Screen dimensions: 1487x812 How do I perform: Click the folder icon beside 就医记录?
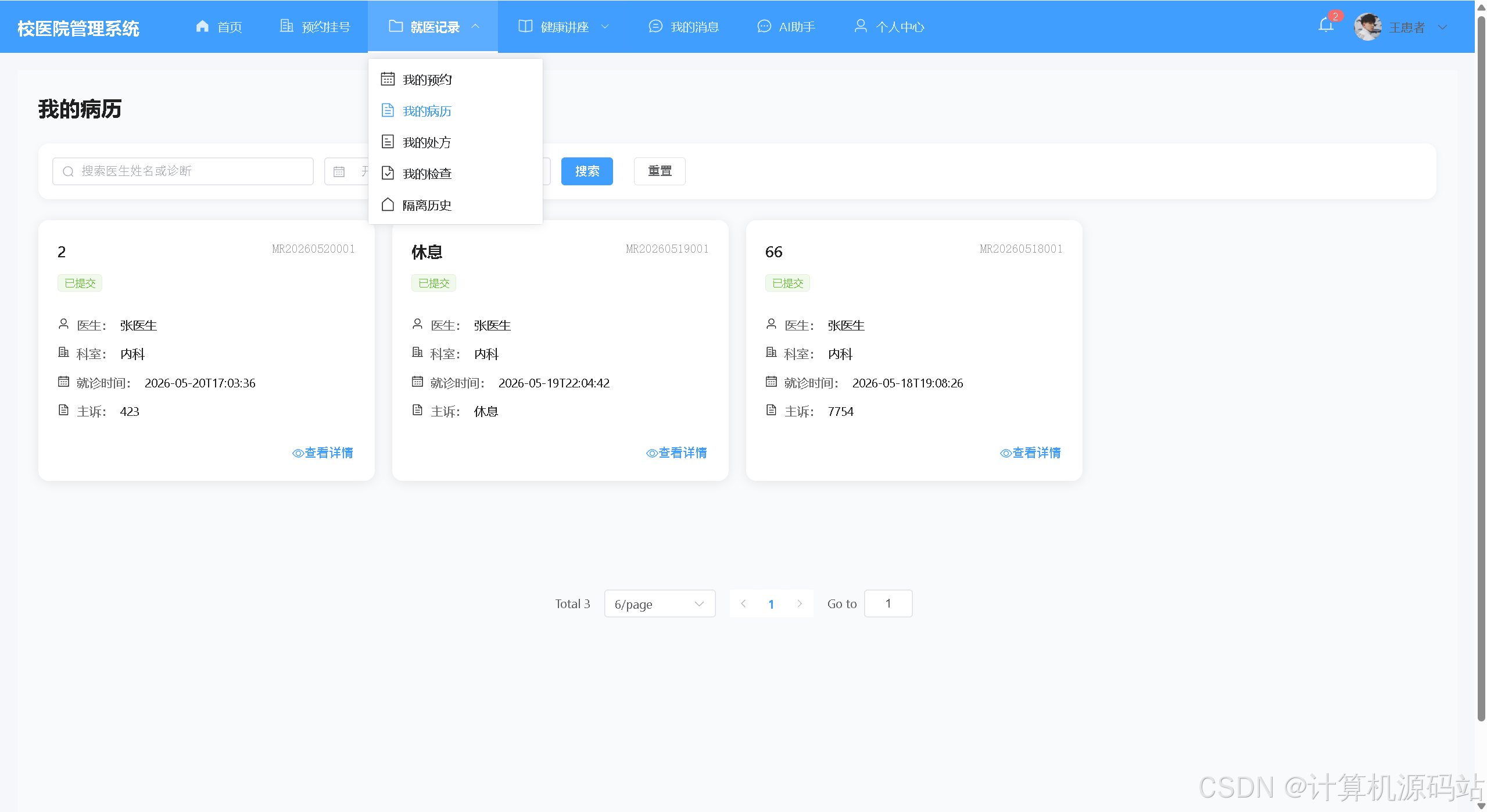[396, 26]
